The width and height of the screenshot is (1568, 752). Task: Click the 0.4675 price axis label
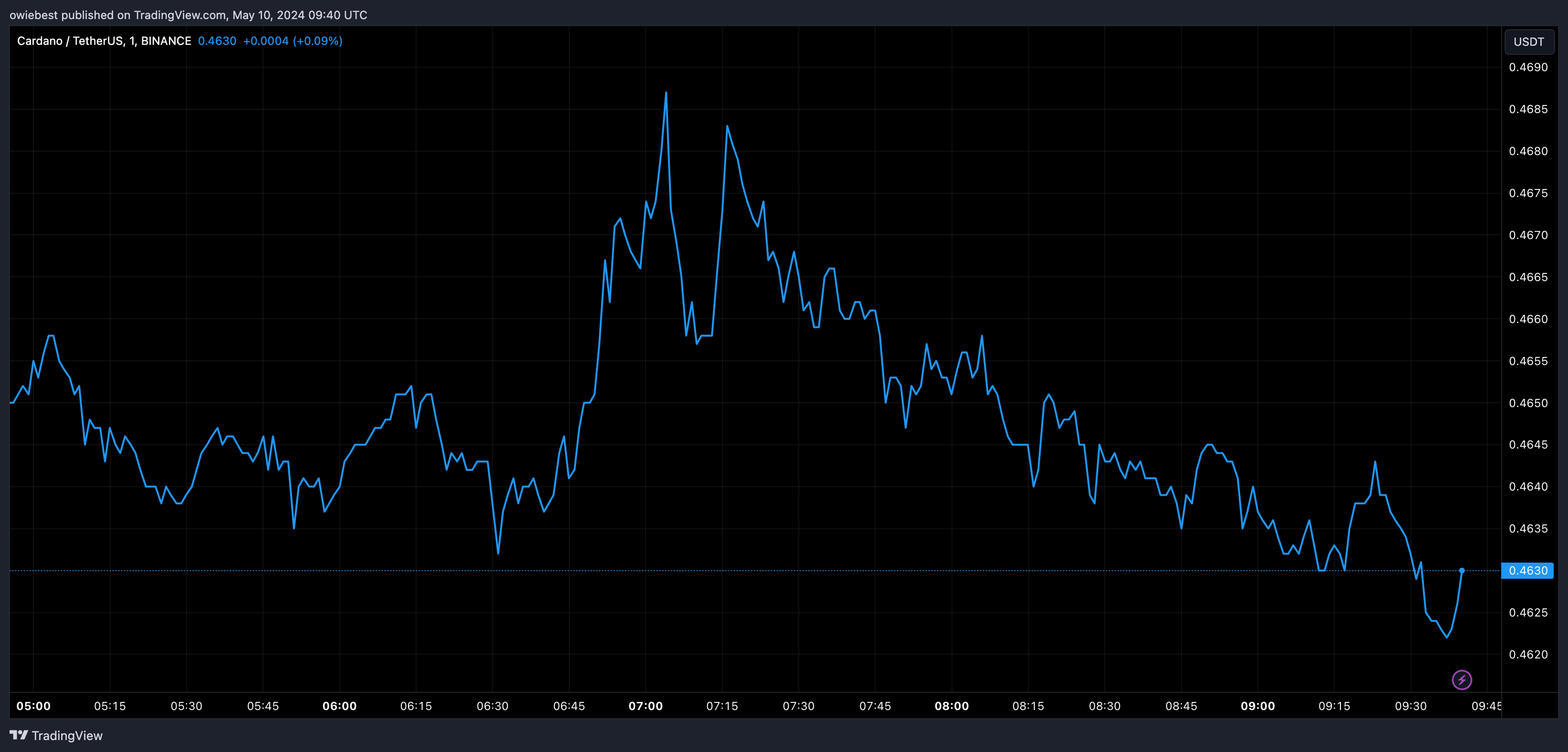tap(1528, 193)
